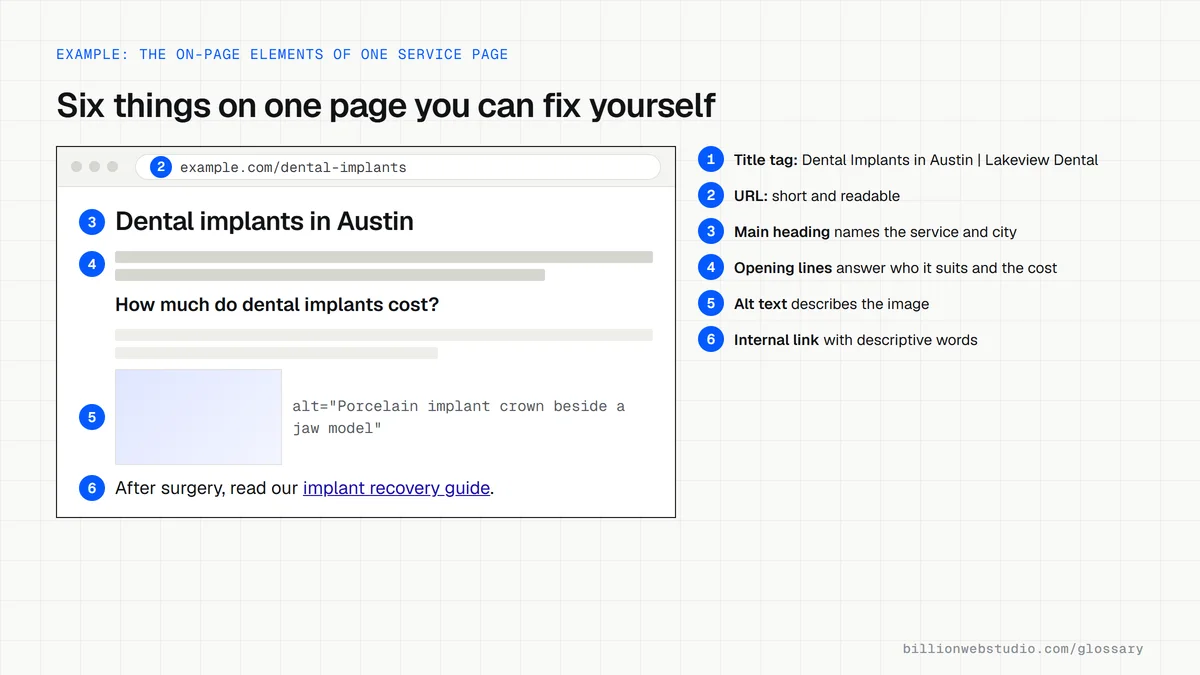Click the placeholder image in mock page
The image size is (1200, 675).
coord(198,417)
